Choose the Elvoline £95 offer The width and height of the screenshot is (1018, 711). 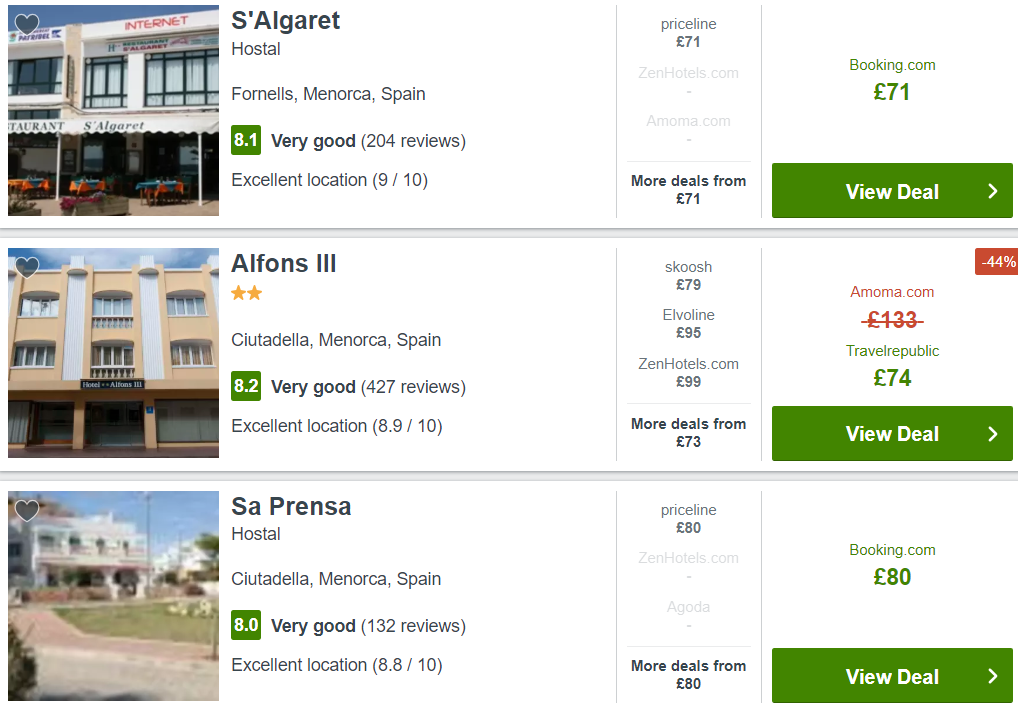click(x=688, y=323)
